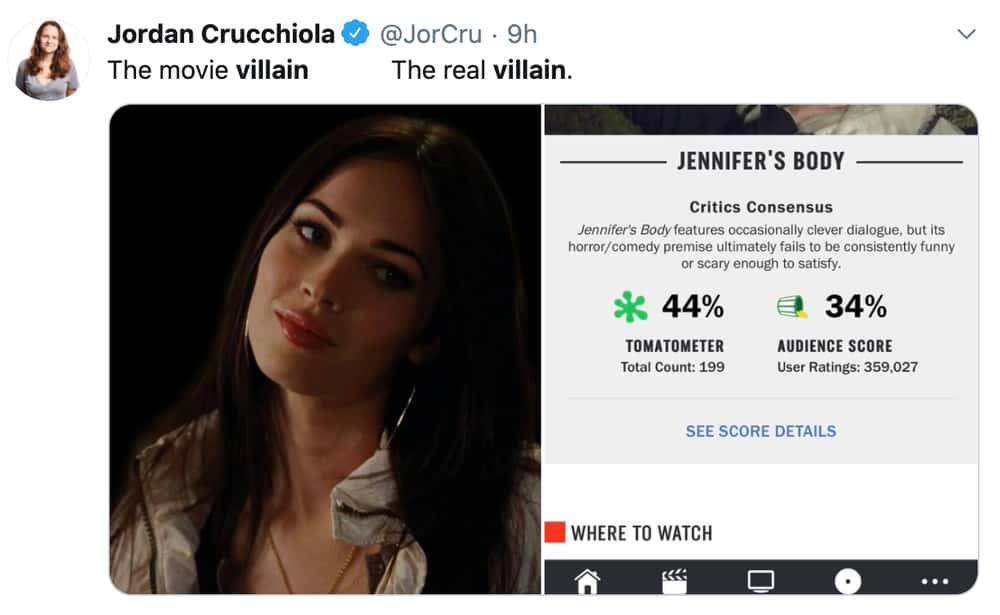Image resolution: width=1000 pixels, height=615 pixels.
Task: Open the three-dots more menu icon
Action: coord(935,581)
